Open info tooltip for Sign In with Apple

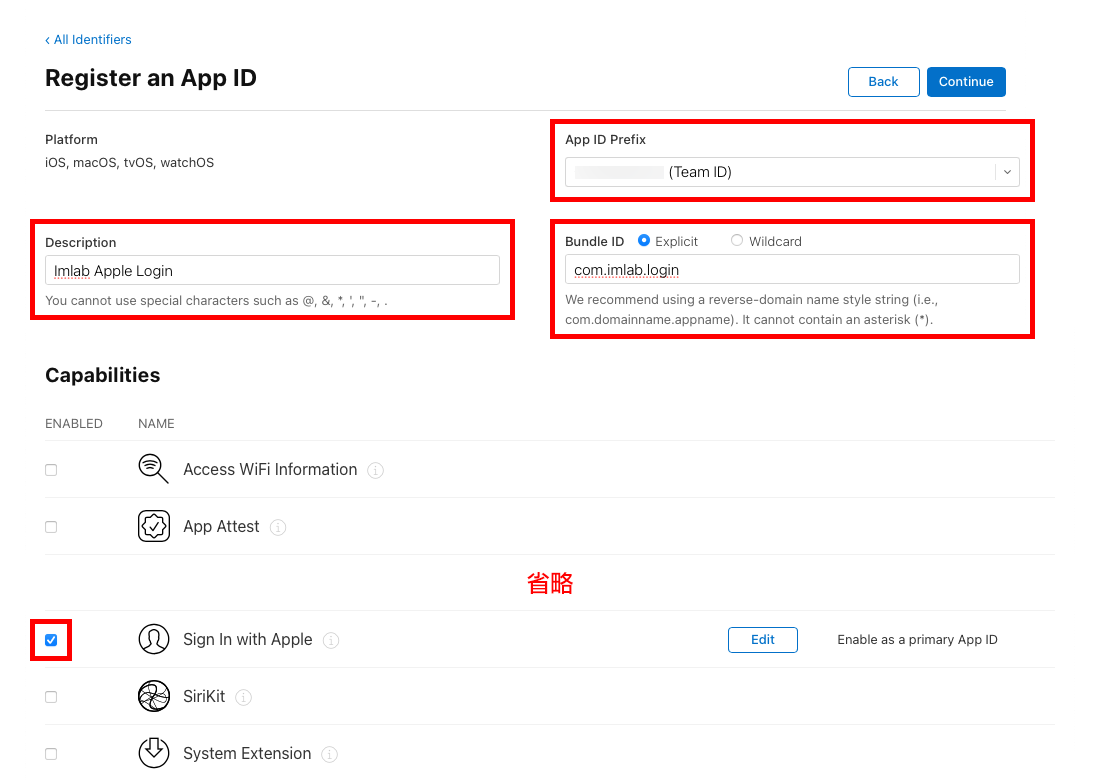[x=330, y=640]
